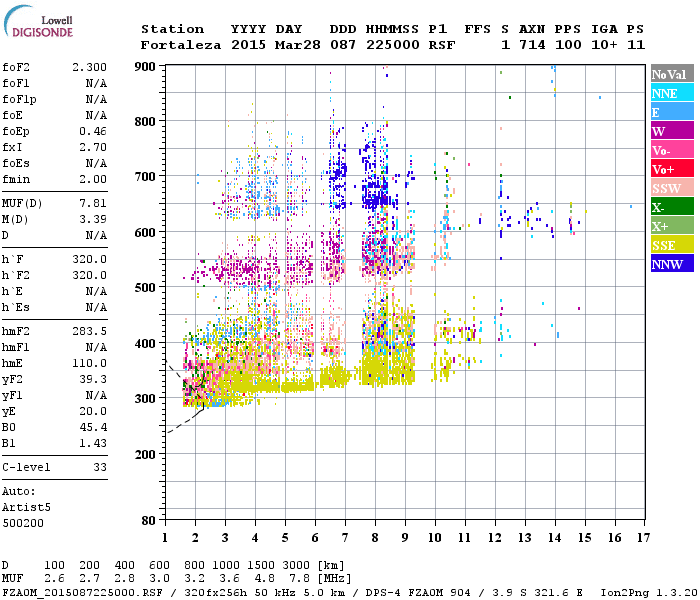Click the B1 value 1.43
This screenshot has width=700, height=600.
[x=93, y=443]
